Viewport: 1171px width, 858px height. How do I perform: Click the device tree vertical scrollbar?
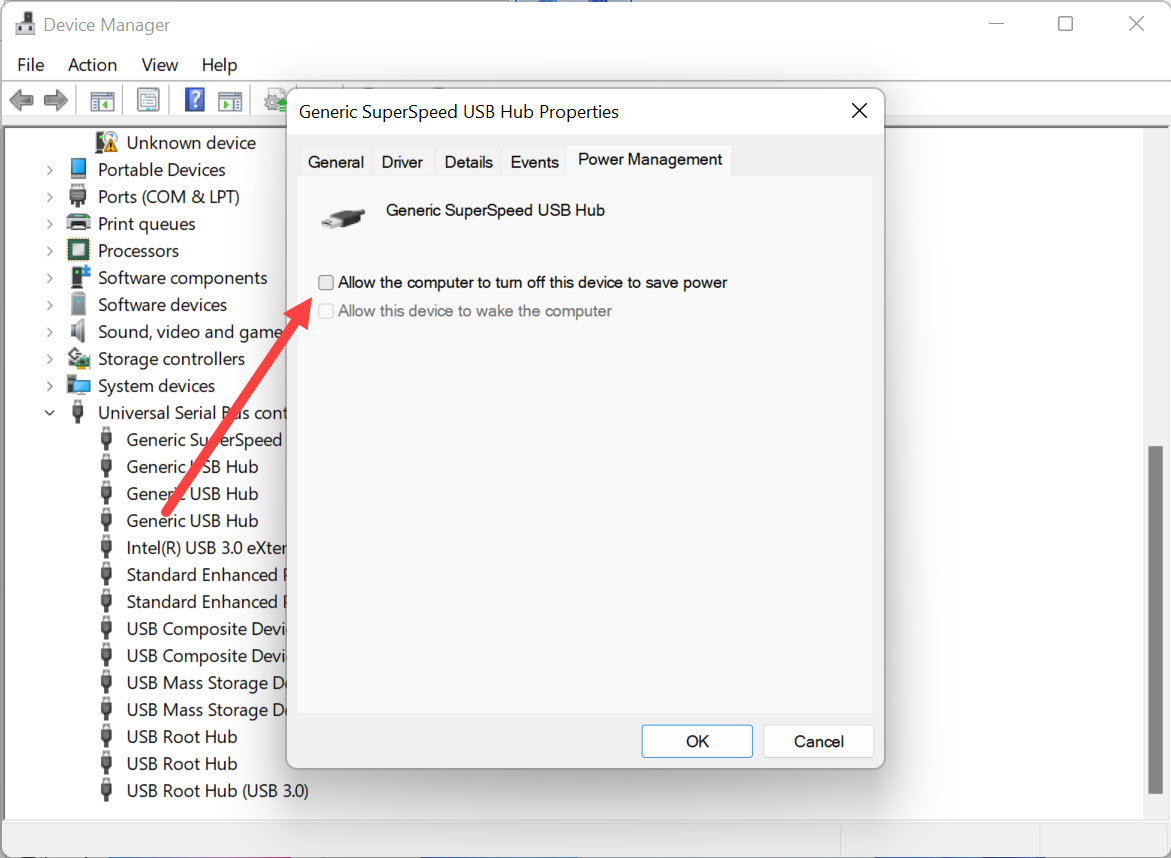1156,620
